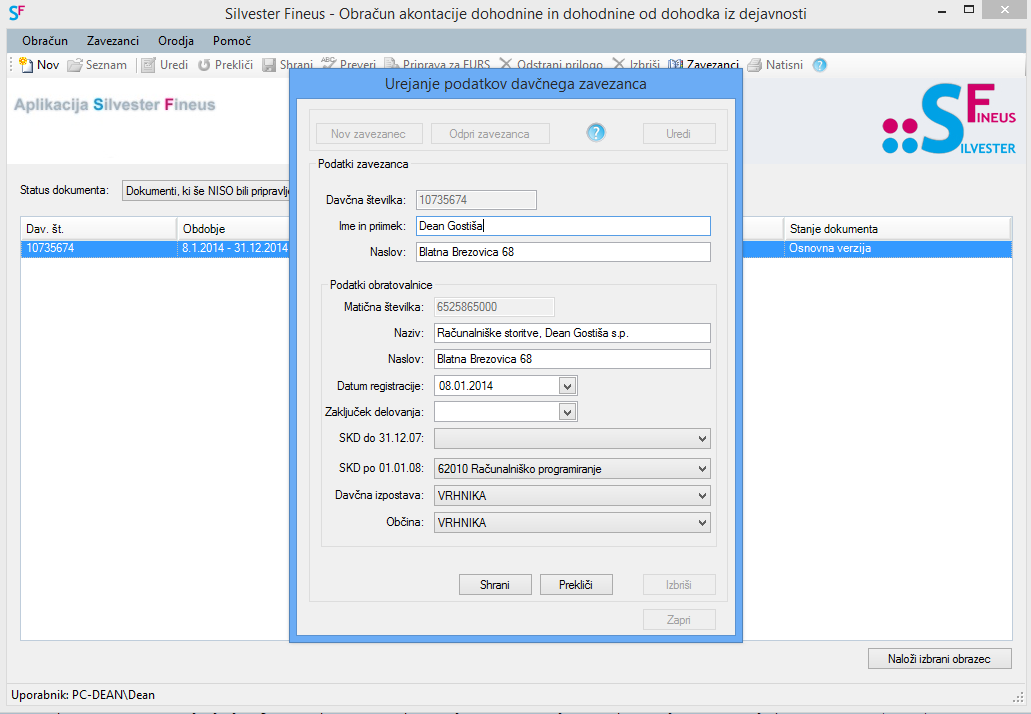The height and width of the screenshot is (714, 1031).
Task: Click the Priprava za FURS toolbar item
Action: (x=437, y=64)
